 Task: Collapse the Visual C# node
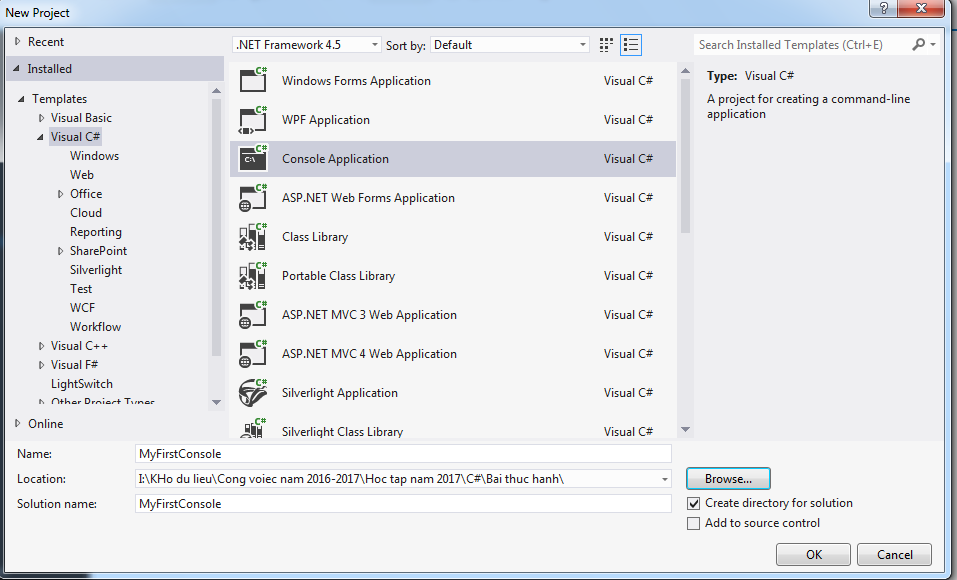pos(40,137)
